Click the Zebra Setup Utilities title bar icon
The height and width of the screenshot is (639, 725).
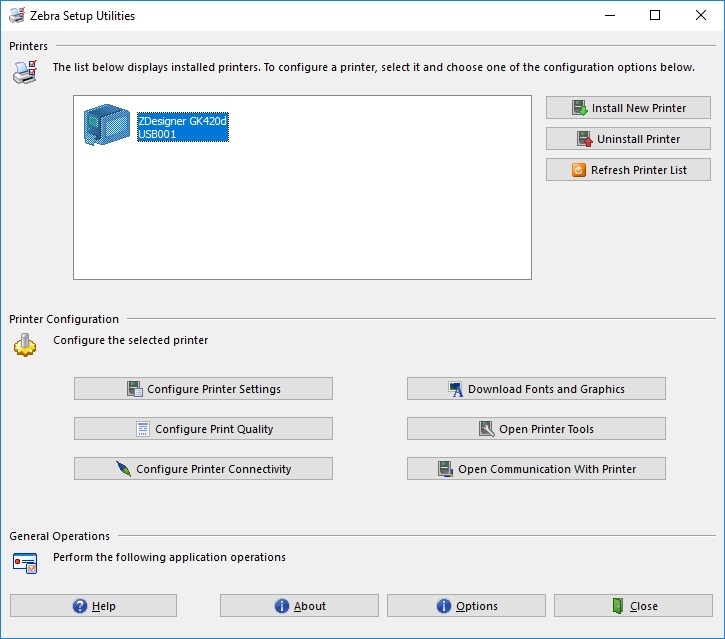point(16,16)
